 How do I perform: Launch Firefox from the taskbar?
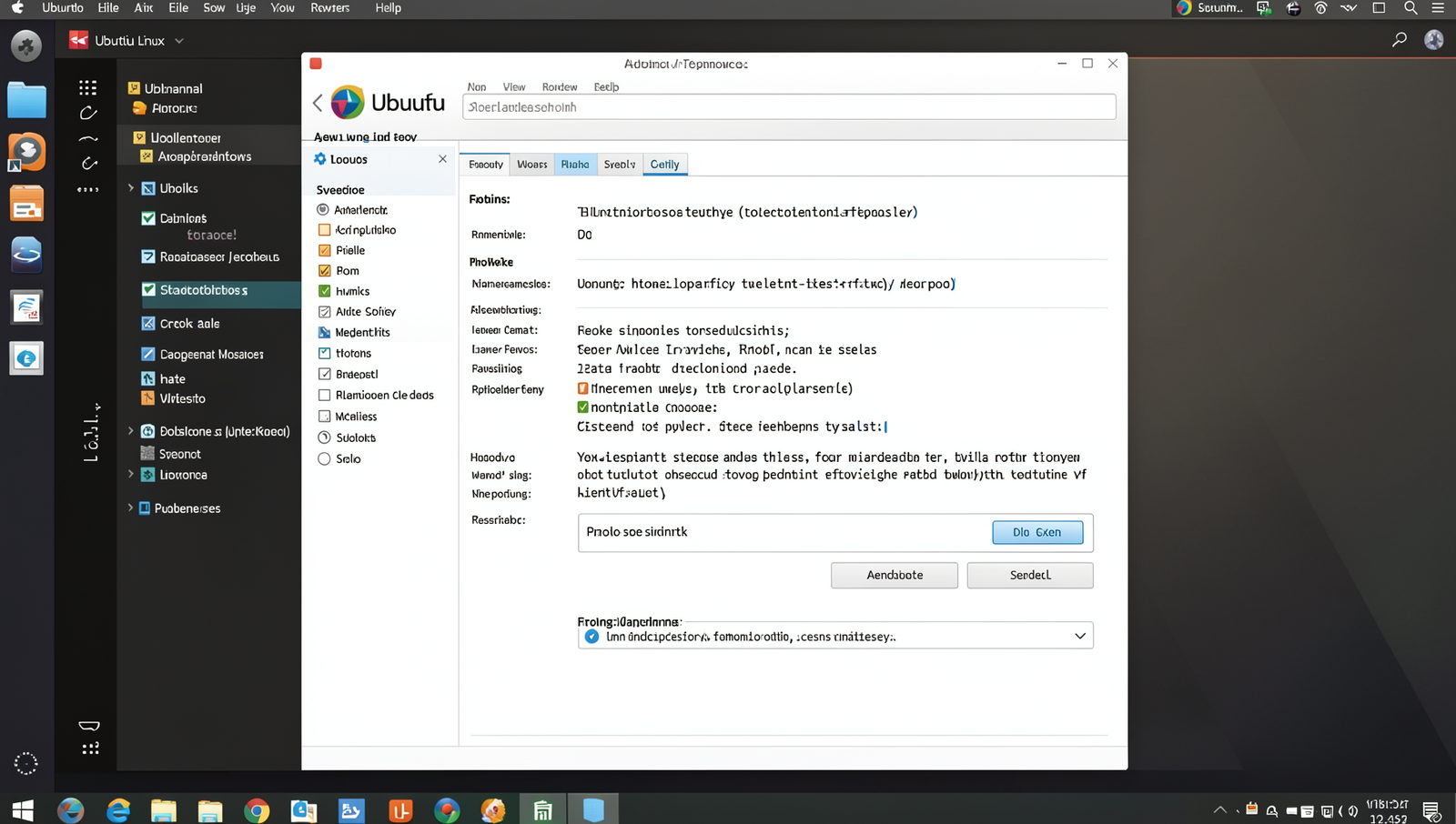coord(71,809)
